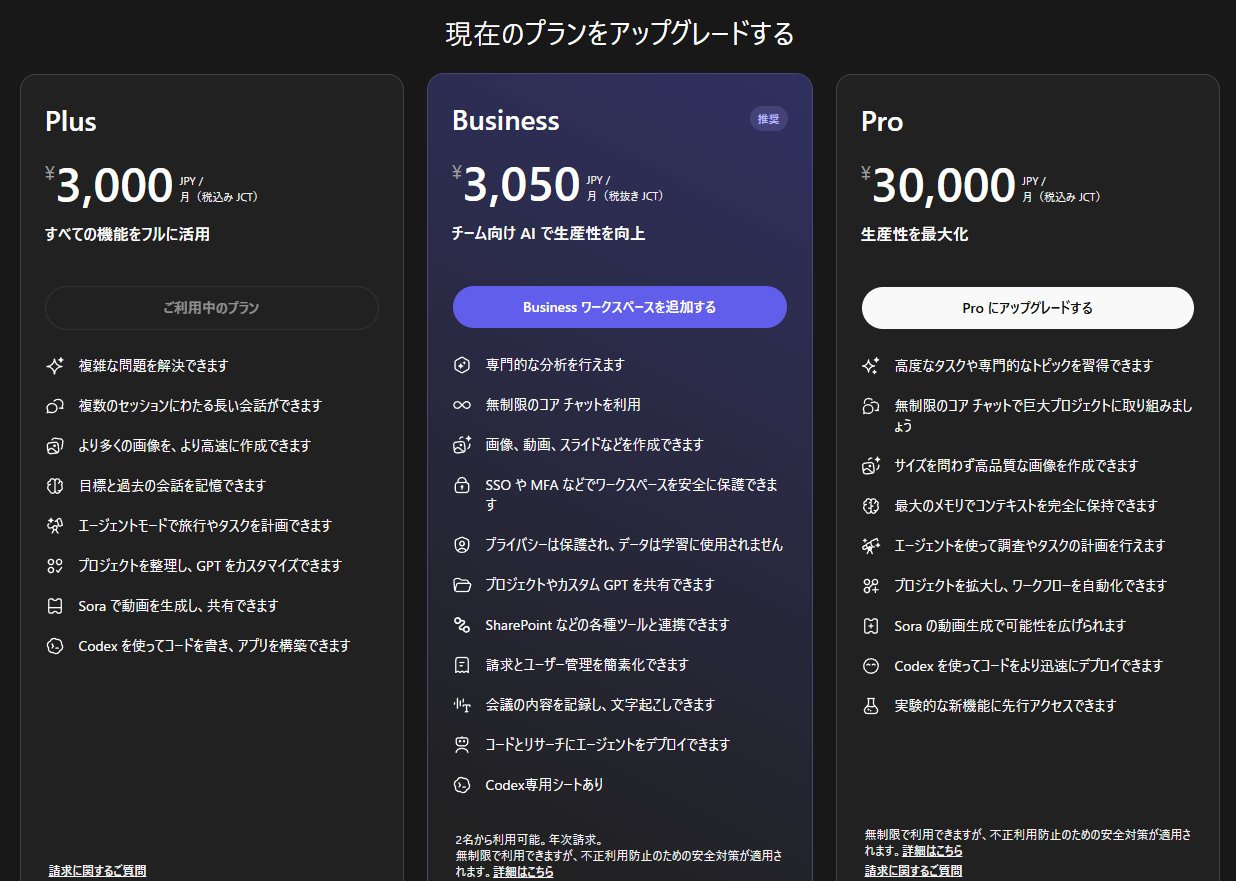
Task: Click the audio waveform icon for 会議の内容を記録
Action: click(461, 705)
